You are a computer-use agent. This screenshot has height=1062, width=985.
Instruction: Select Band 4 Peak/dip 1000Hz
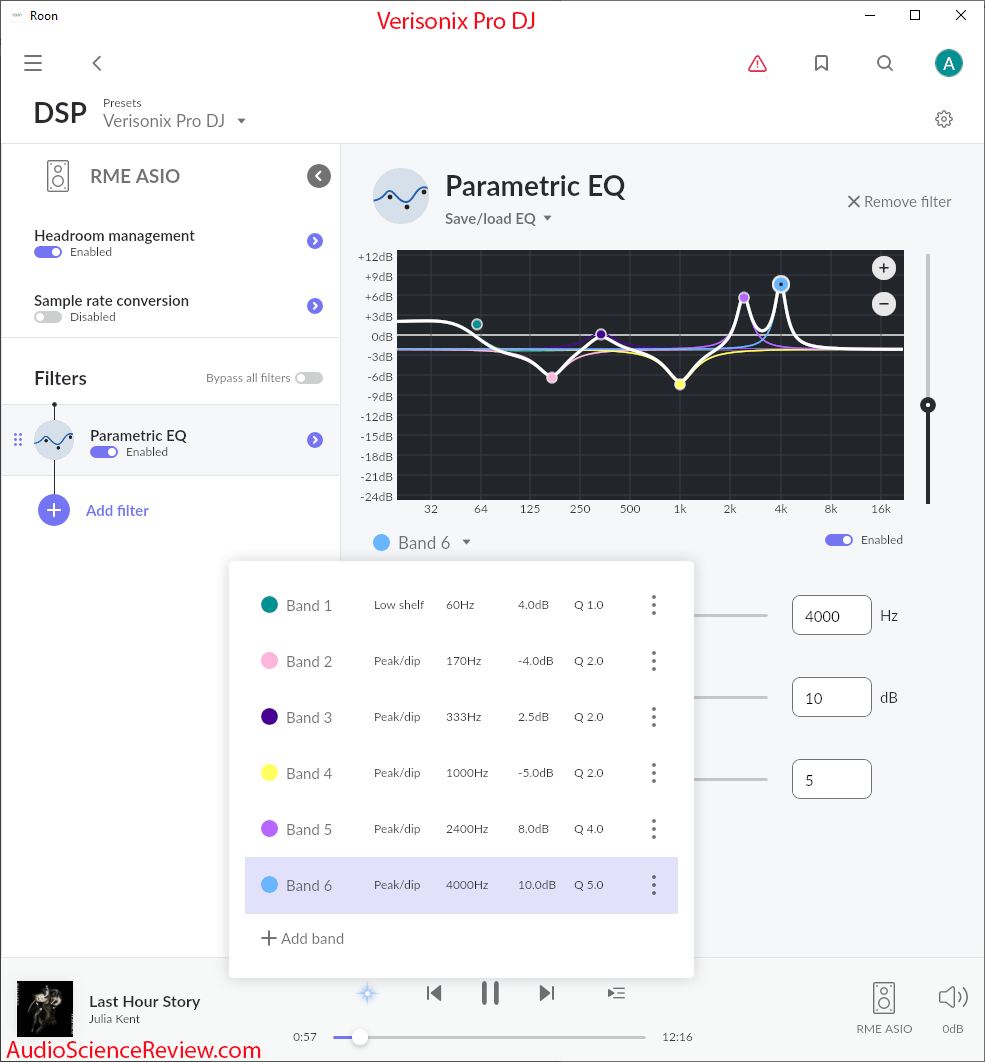(x=461, y=773)
